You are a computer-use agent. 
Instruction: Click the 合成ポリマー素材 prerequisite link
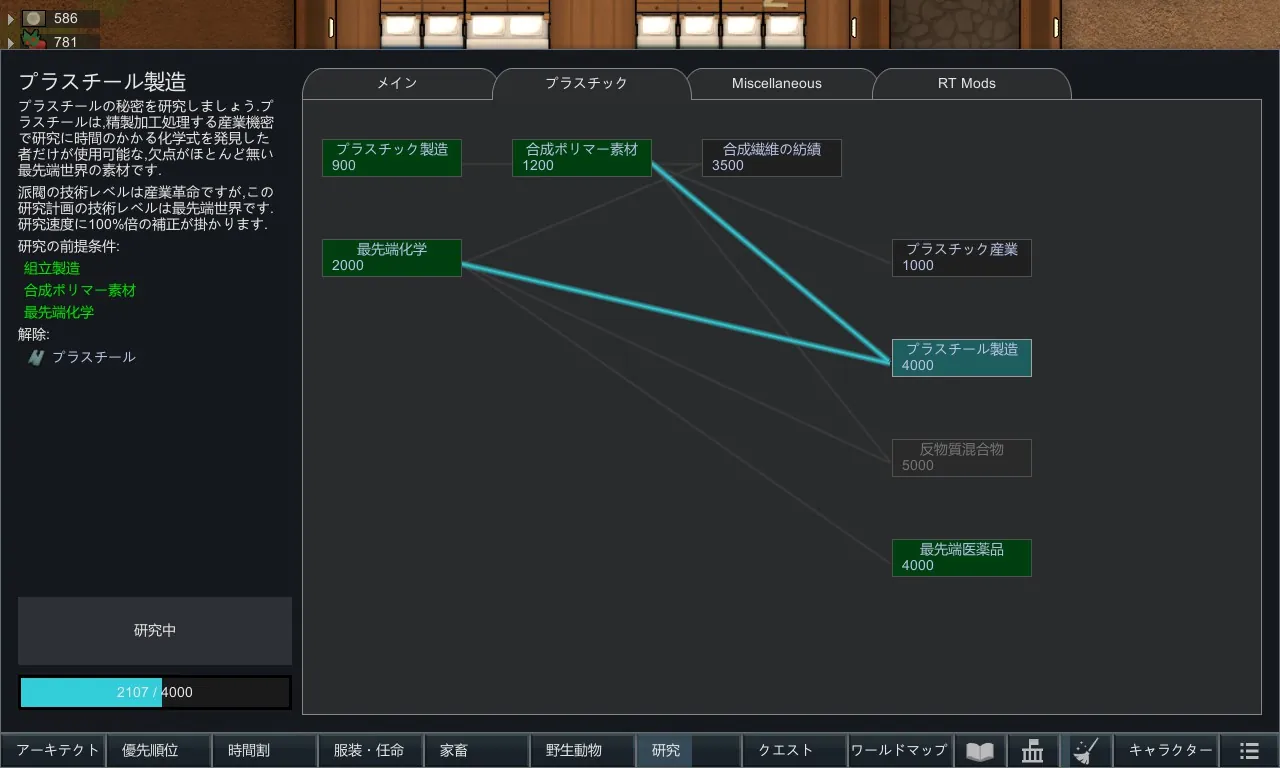(80, 291)
